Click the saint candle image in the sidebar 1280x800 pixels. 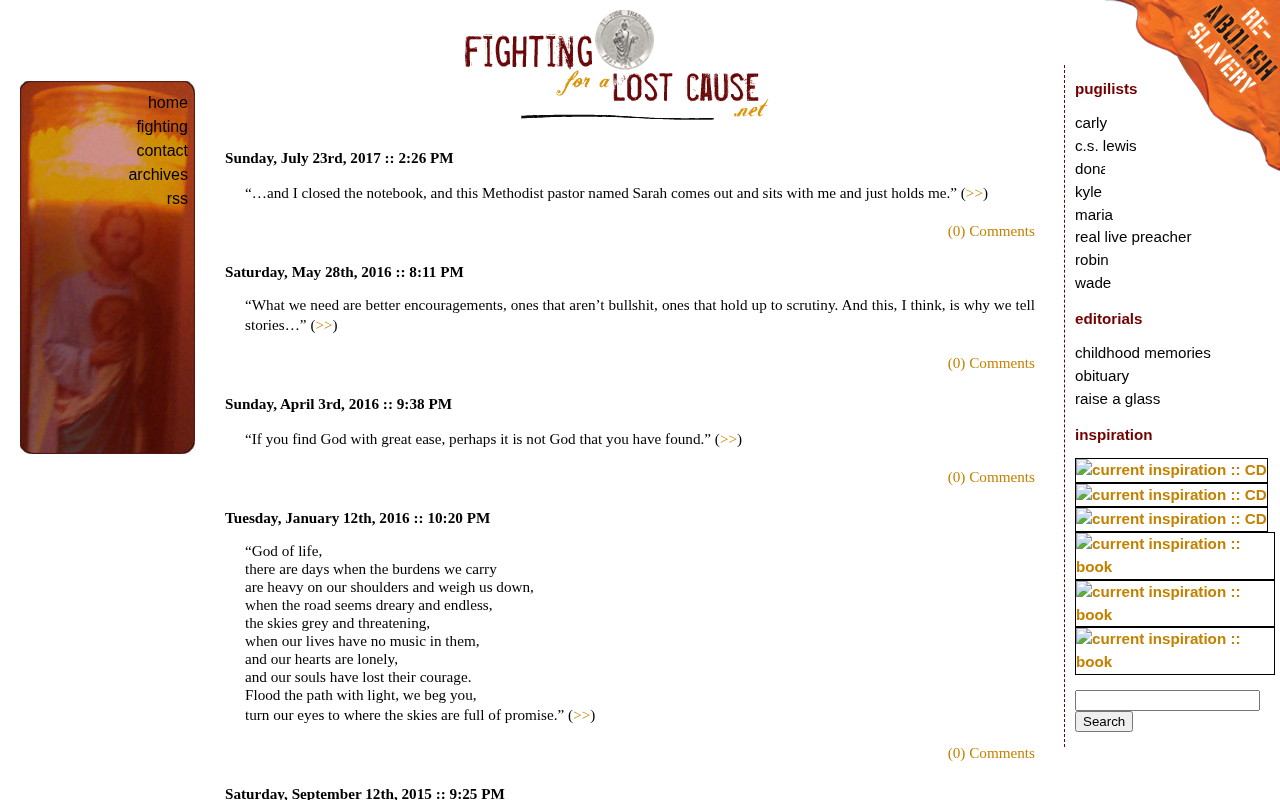[107, 267]
